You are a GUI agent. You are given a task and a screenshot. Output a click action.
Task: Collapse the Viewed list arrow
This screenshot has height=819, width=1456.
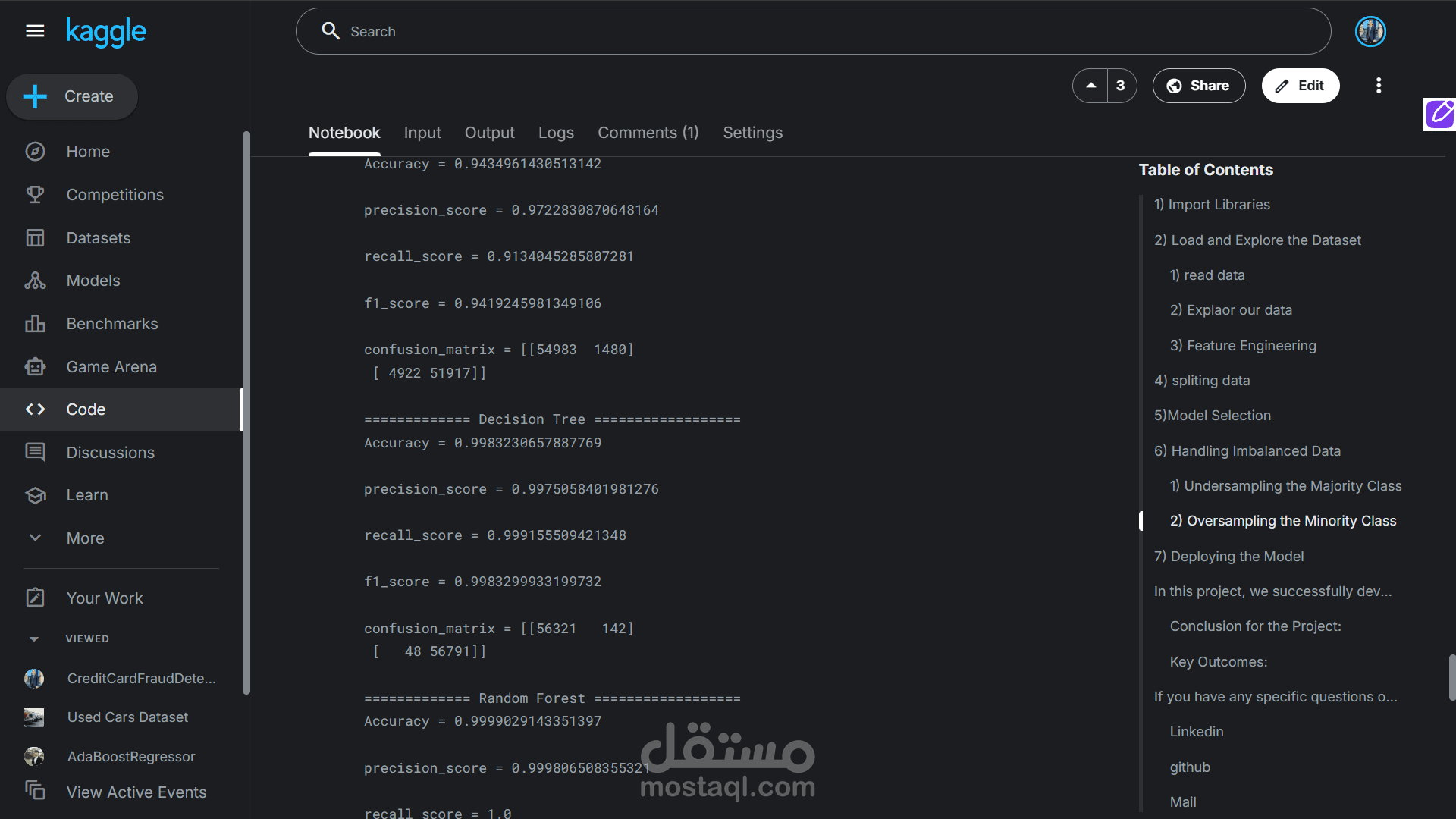click(34, 639)
